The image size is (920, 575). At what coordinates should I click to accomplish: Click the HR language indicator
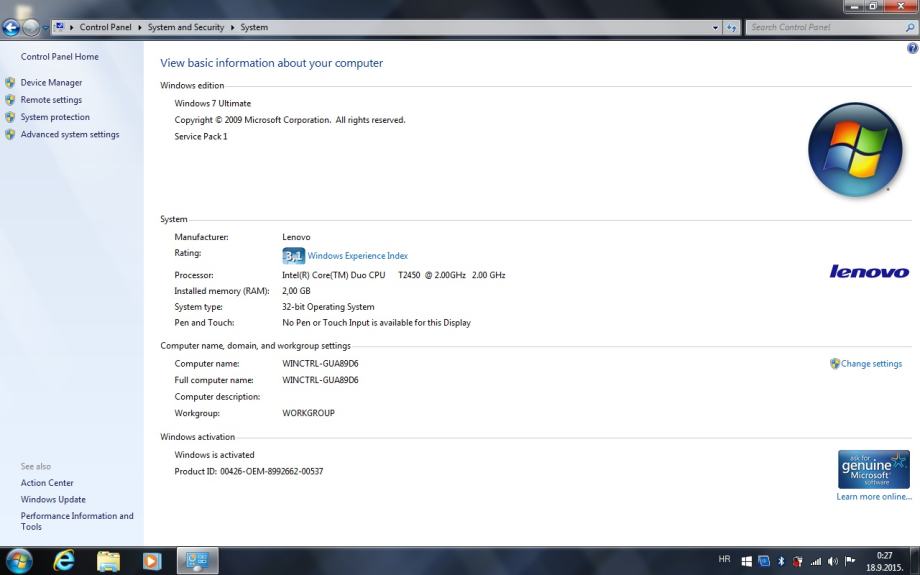tap(725, 560)
